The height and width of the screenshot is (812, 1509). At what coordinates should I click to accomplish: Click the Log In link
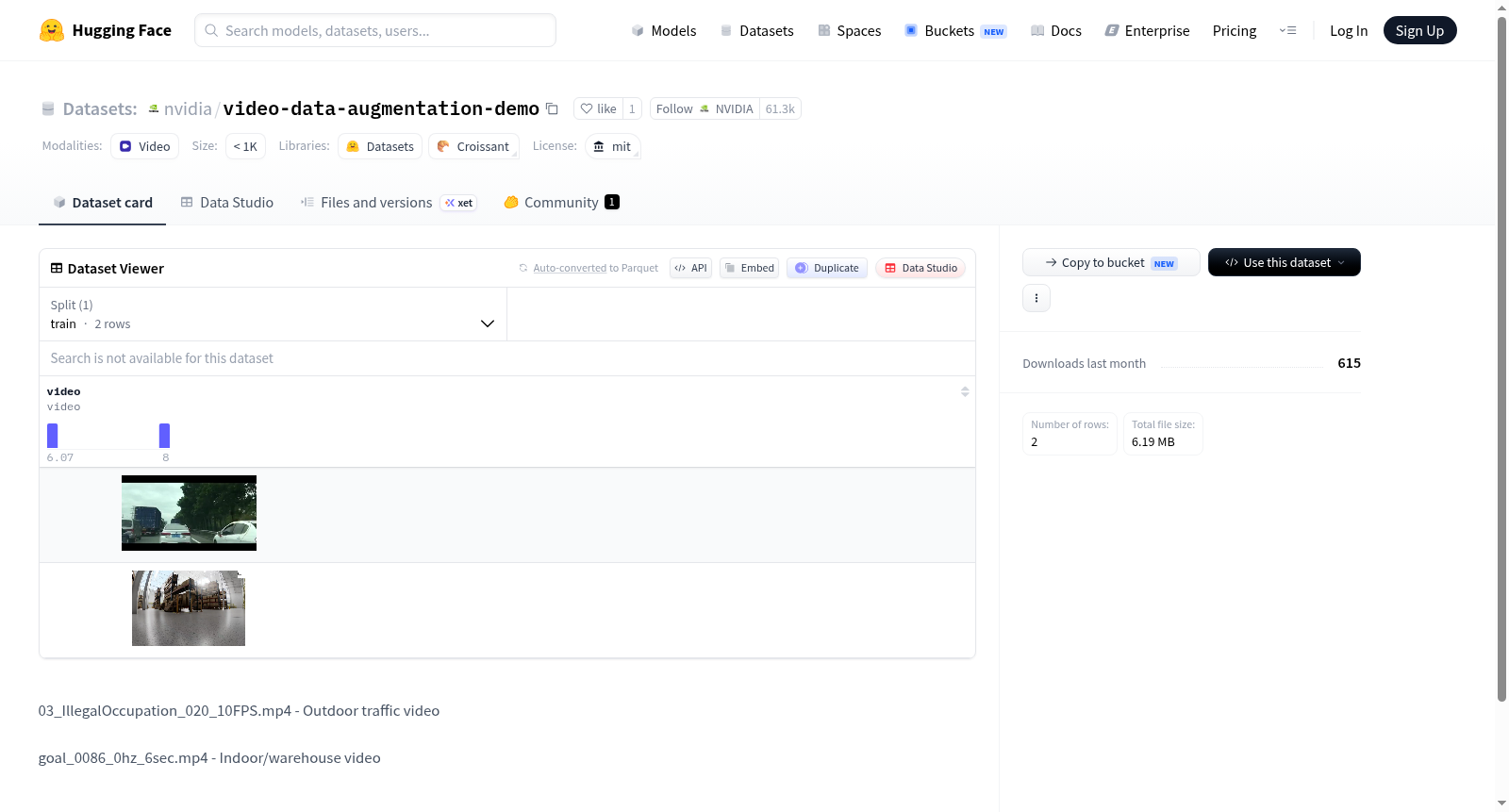tap(1349, 30)
